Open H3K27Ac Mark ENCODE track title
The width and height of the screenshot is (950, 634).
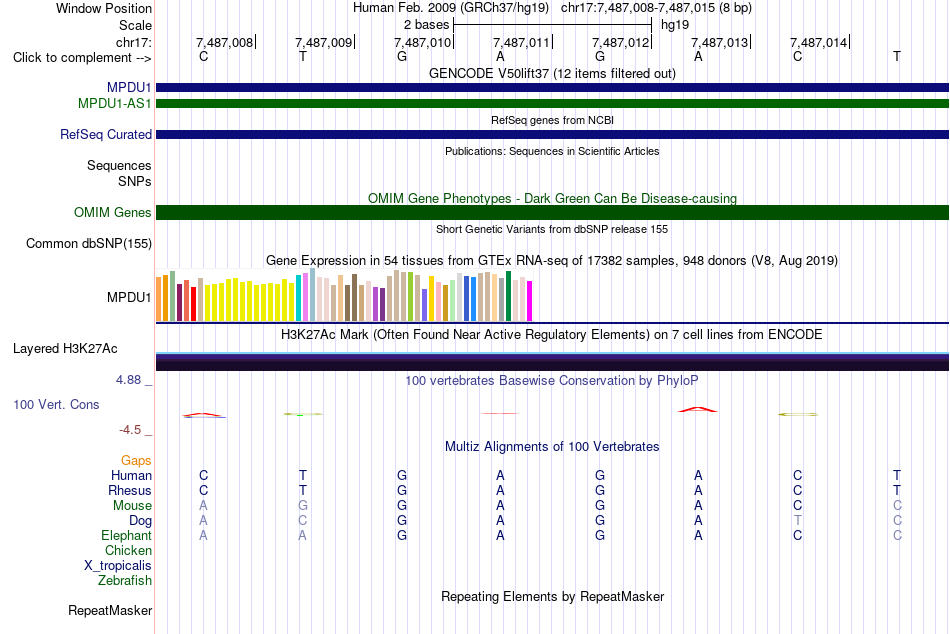[x=552, y=335]
